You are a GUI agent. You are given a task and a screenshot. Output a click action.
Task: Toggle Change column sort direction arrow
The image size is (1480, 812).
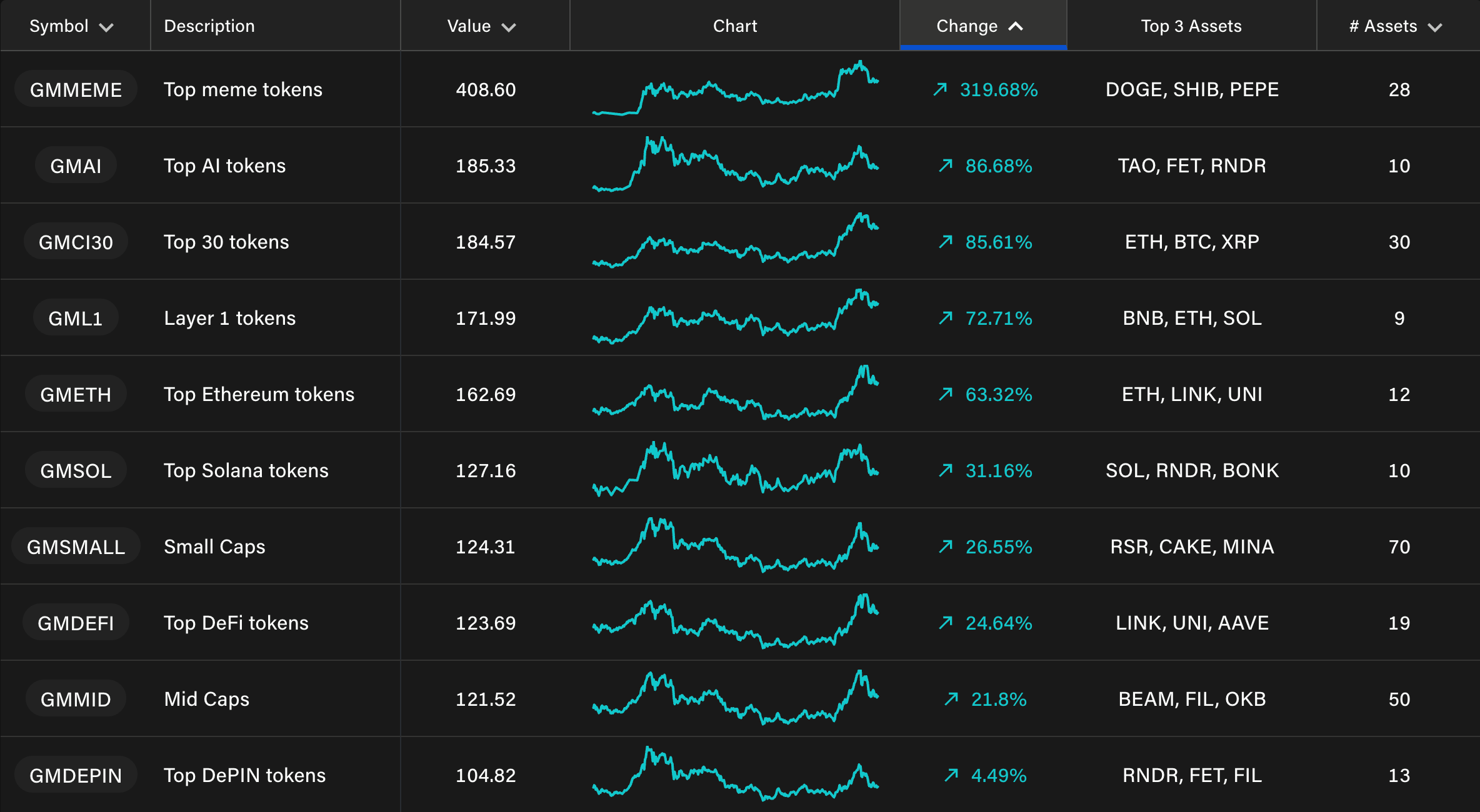(1016, 26)
